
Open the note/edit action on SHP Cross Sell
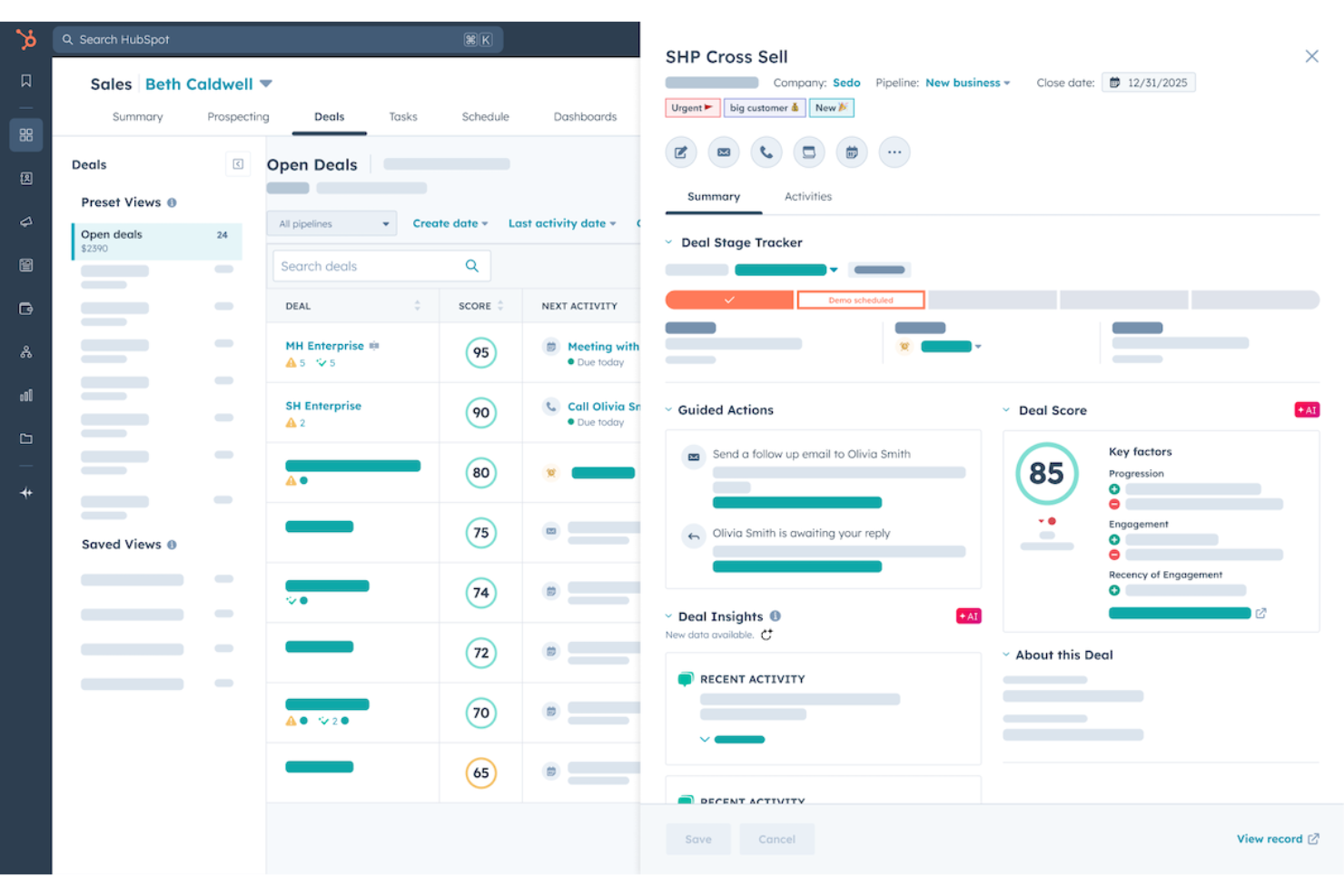tap(680, 152)
